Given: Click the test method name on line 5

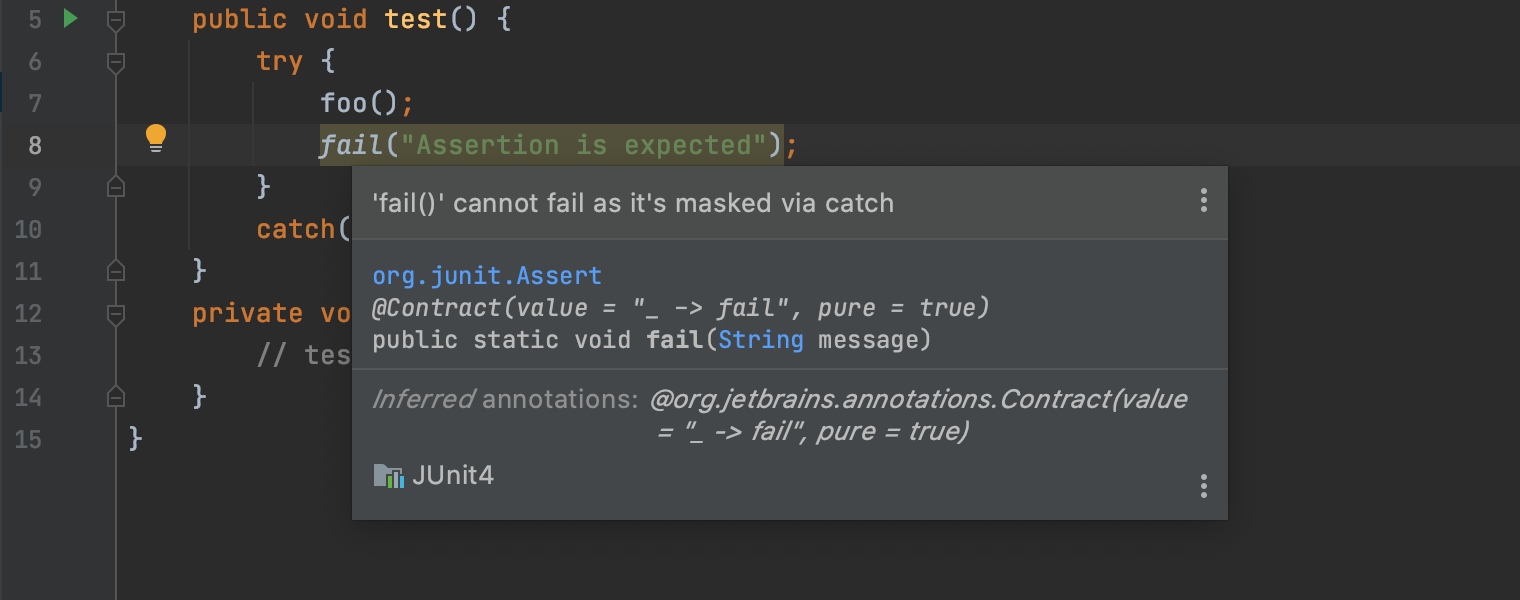Looking at the screenshot, I should [x=416, y=19].
